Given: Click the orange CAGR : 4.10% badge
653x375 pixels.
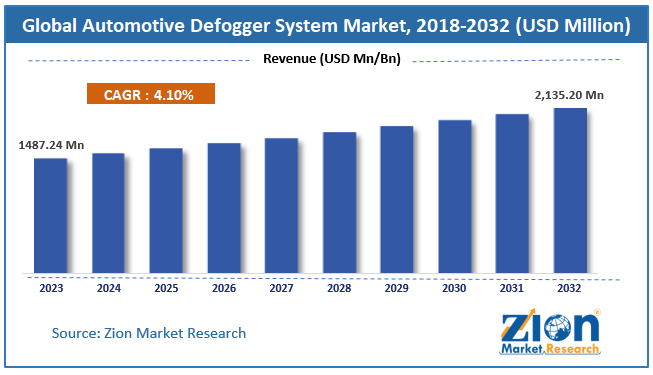Looking at the screenshot, I should tap(151, 94).
